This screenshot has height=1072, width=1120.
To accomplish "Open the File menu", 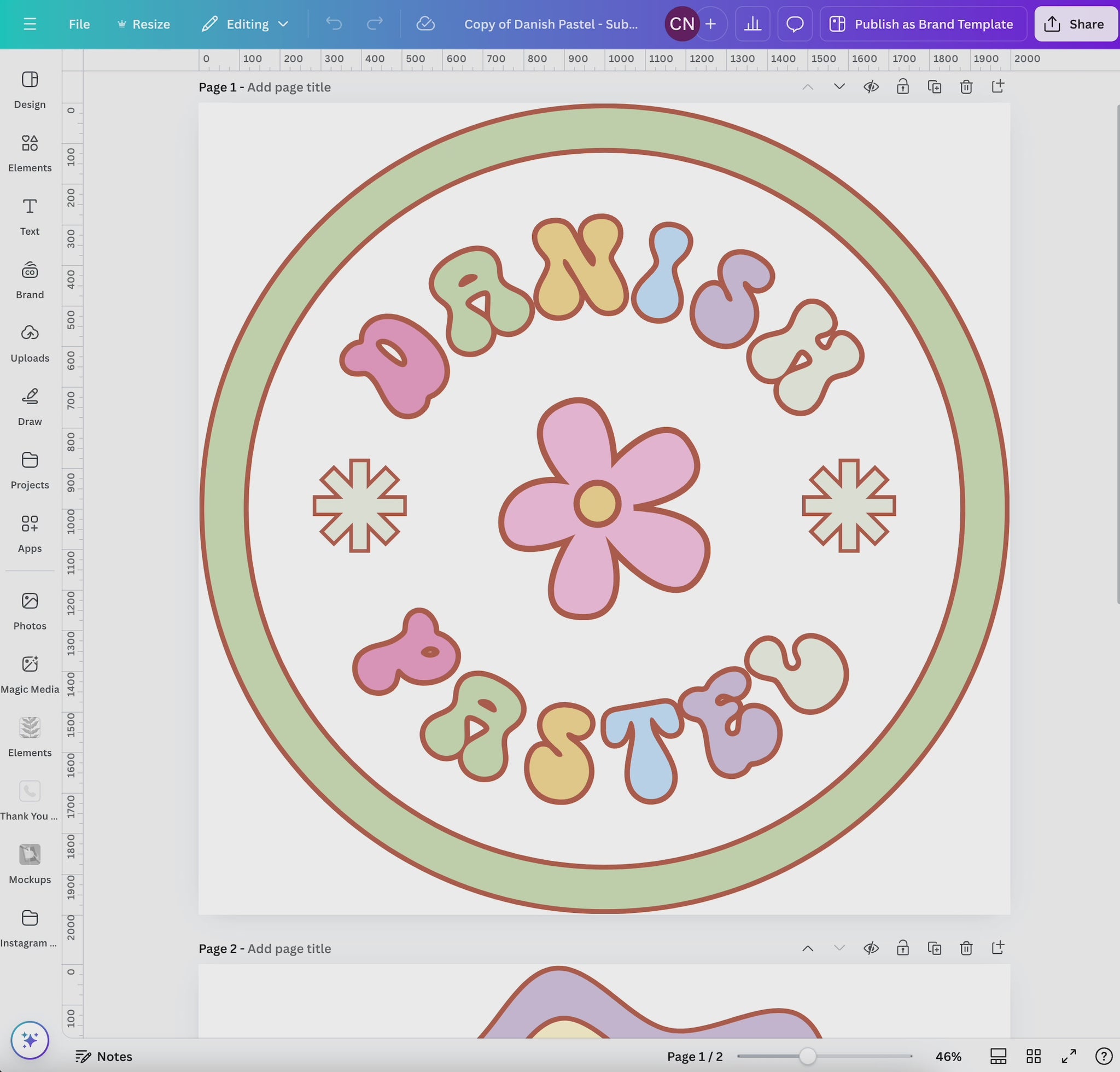I will (x=79, y=24).
